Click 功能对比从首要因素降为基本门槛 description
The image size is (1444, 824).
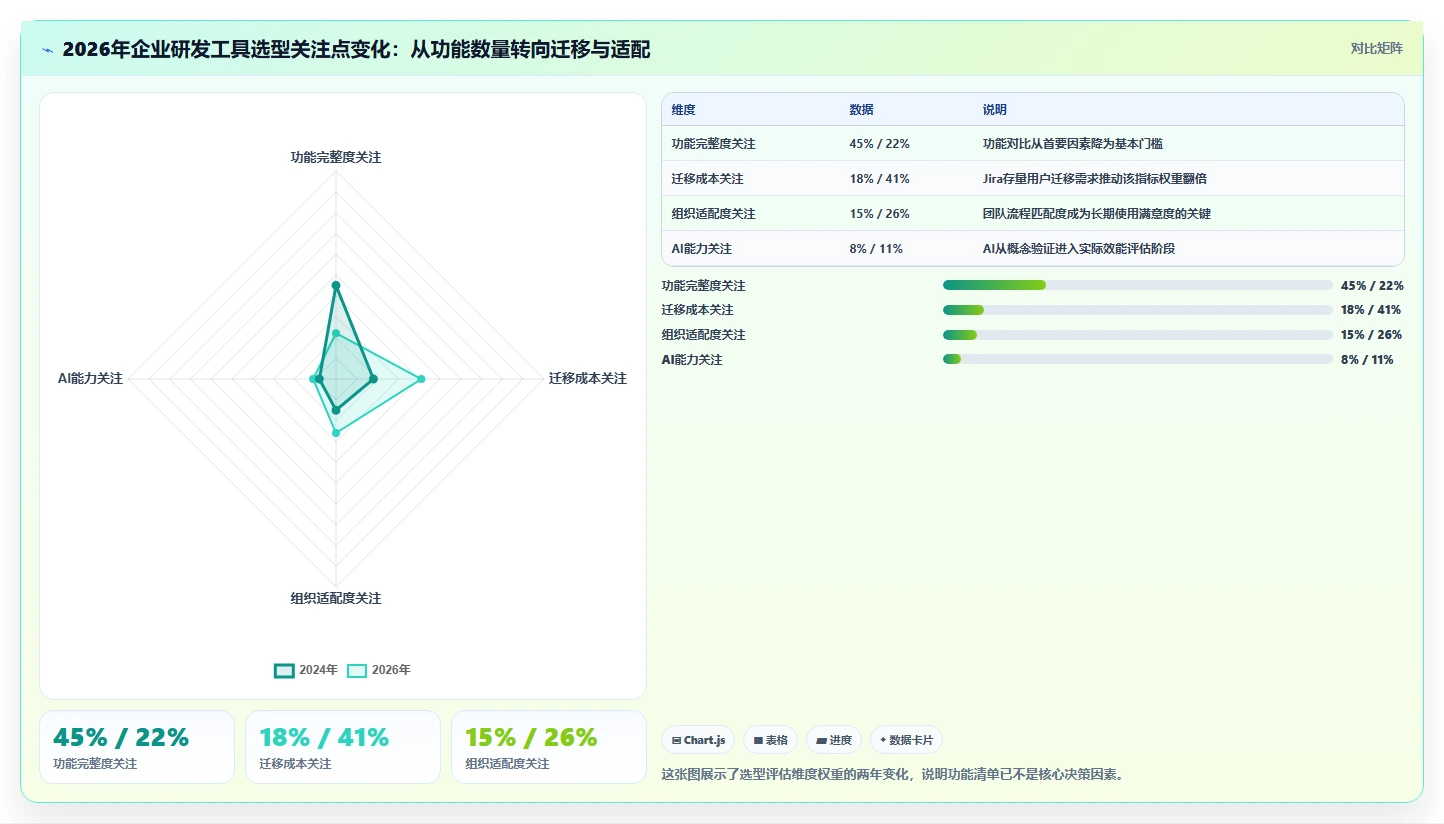pos(1073,144)
